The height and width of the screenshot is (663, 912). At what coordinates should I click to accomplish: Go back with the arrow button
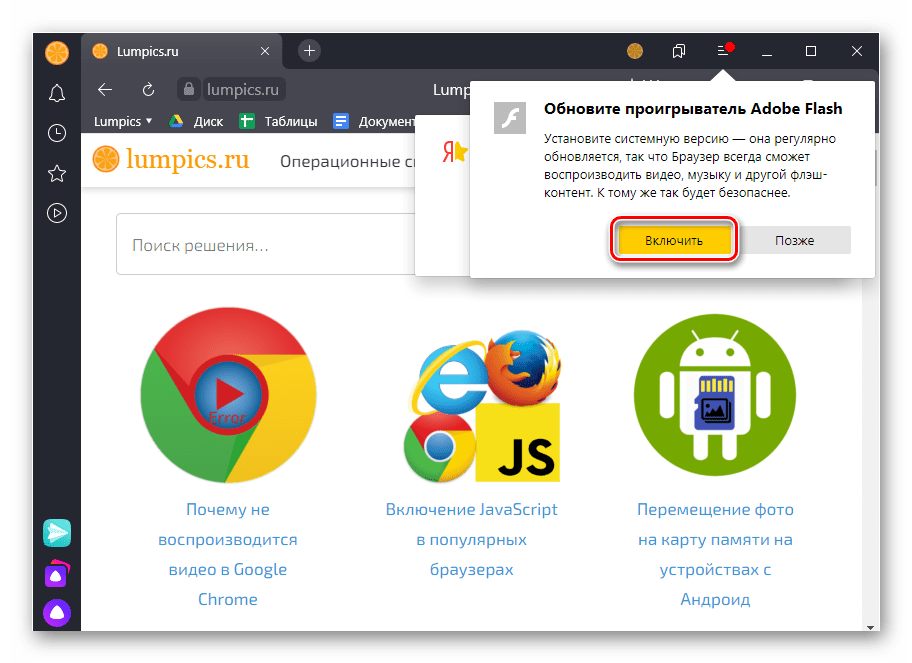105,89
